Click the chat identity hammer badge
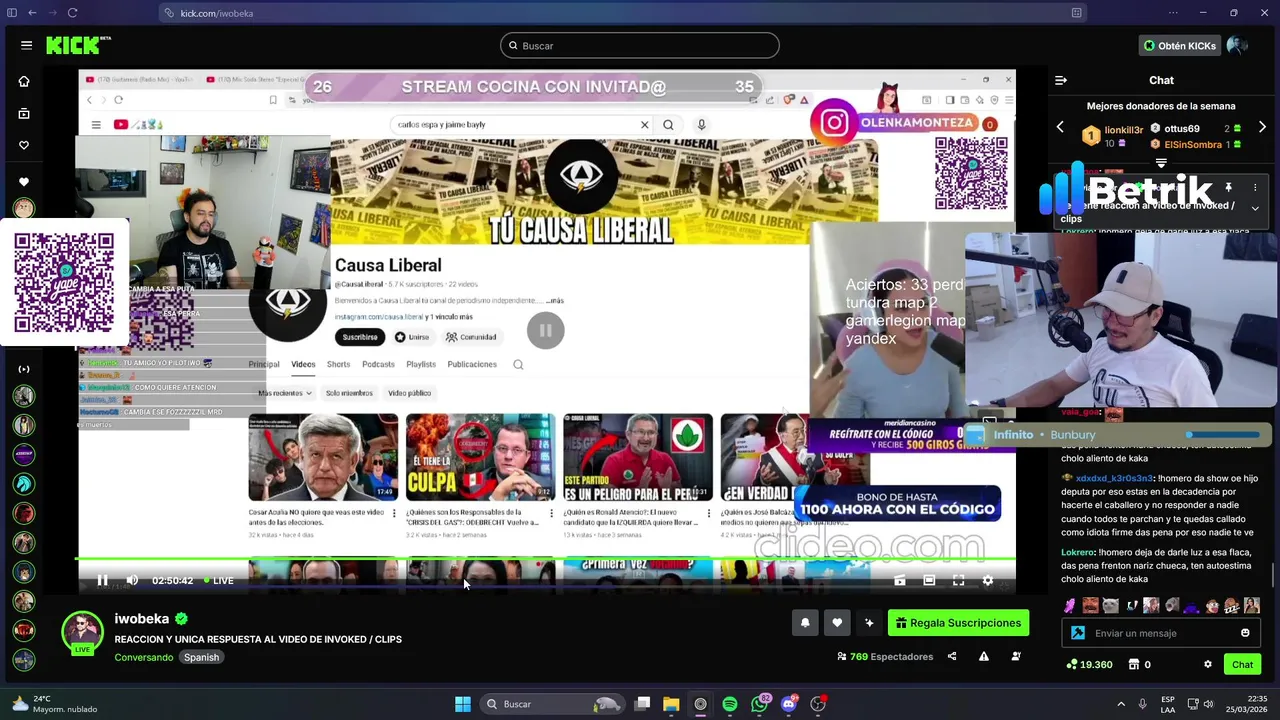1280x720 pixels. 1077,633
